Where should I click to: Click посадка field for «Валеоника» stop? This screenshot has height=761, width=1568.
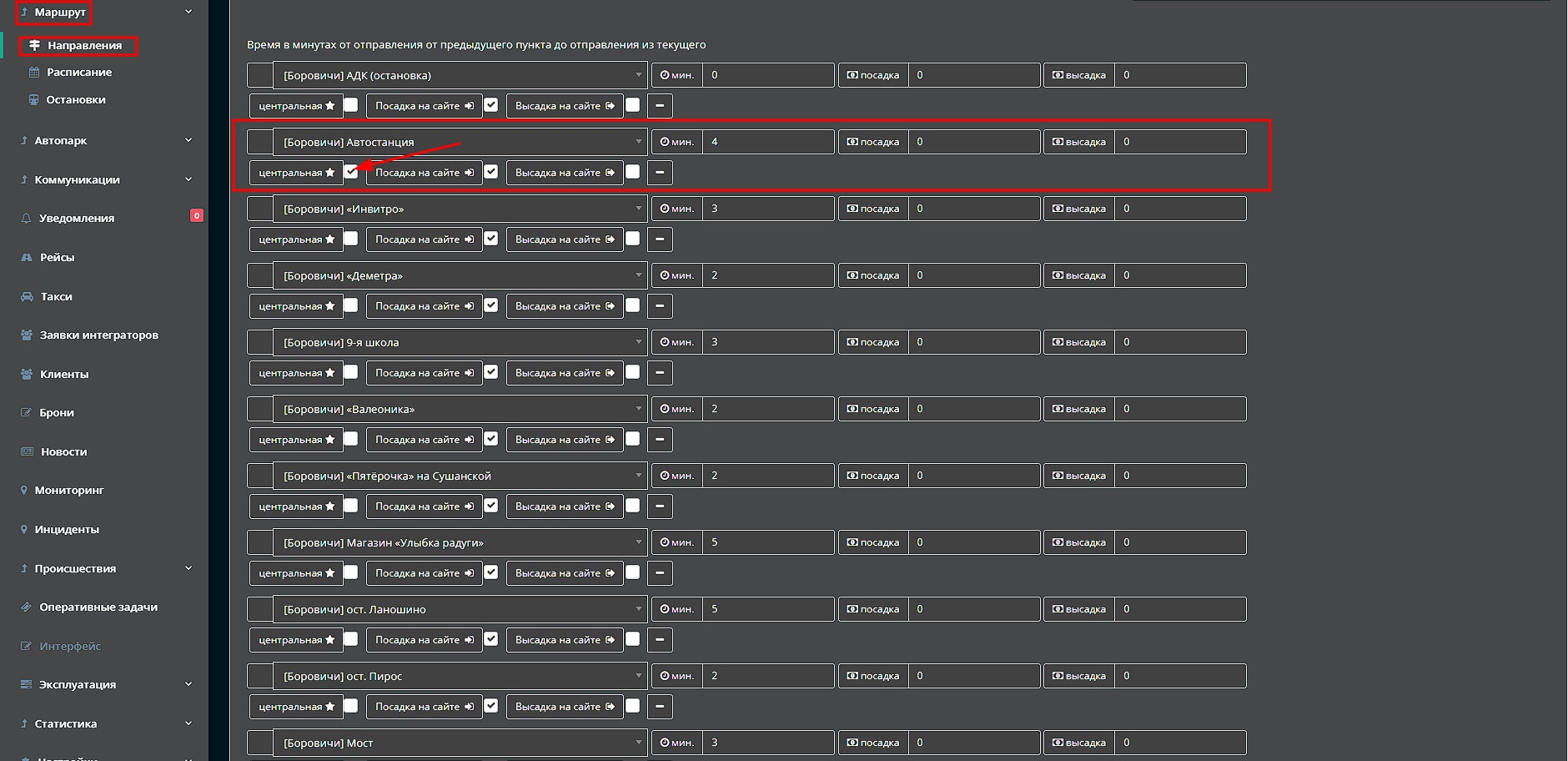pos(973,409)
